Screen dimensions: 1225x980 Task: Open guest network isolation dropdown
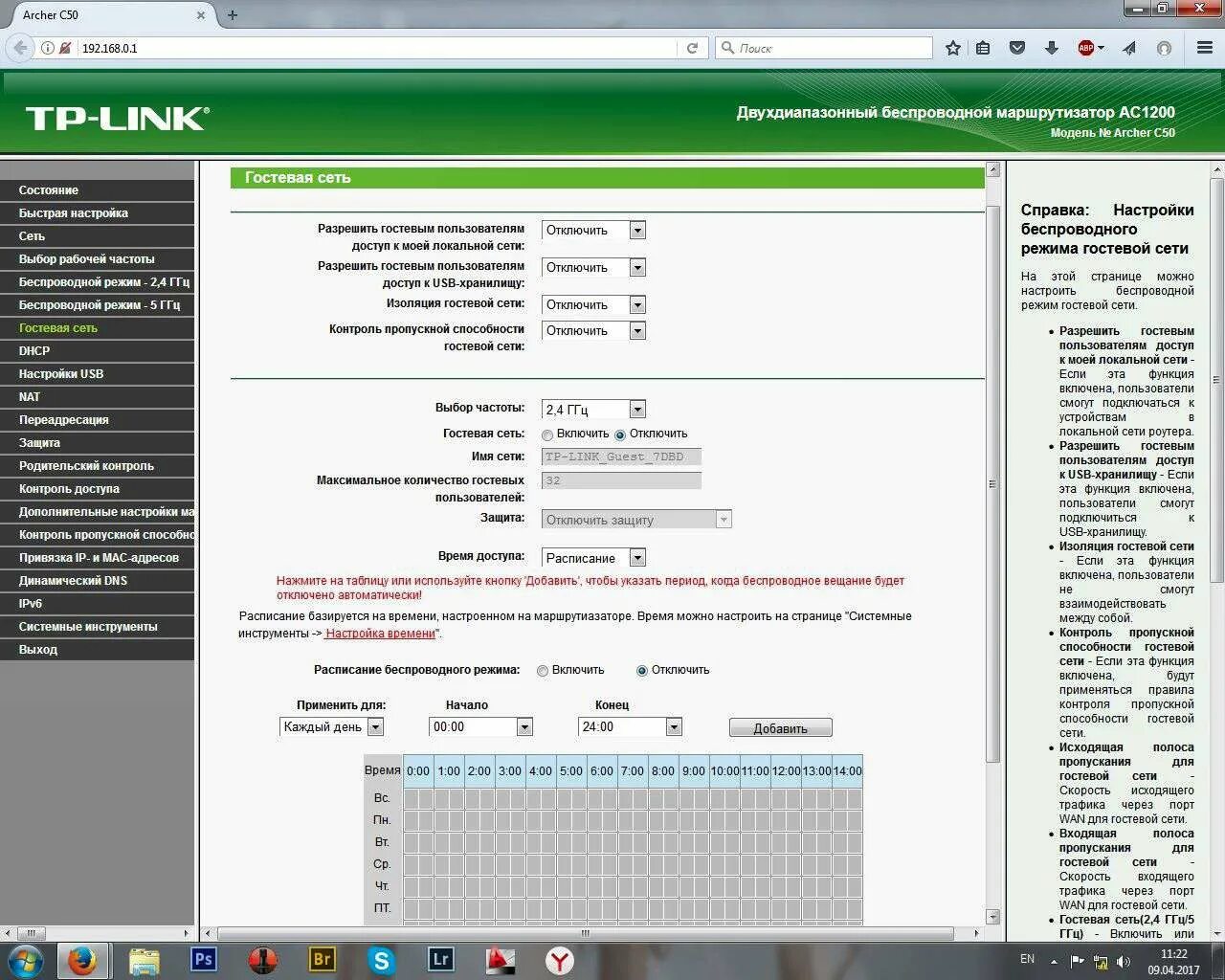(x=593, y=304)
